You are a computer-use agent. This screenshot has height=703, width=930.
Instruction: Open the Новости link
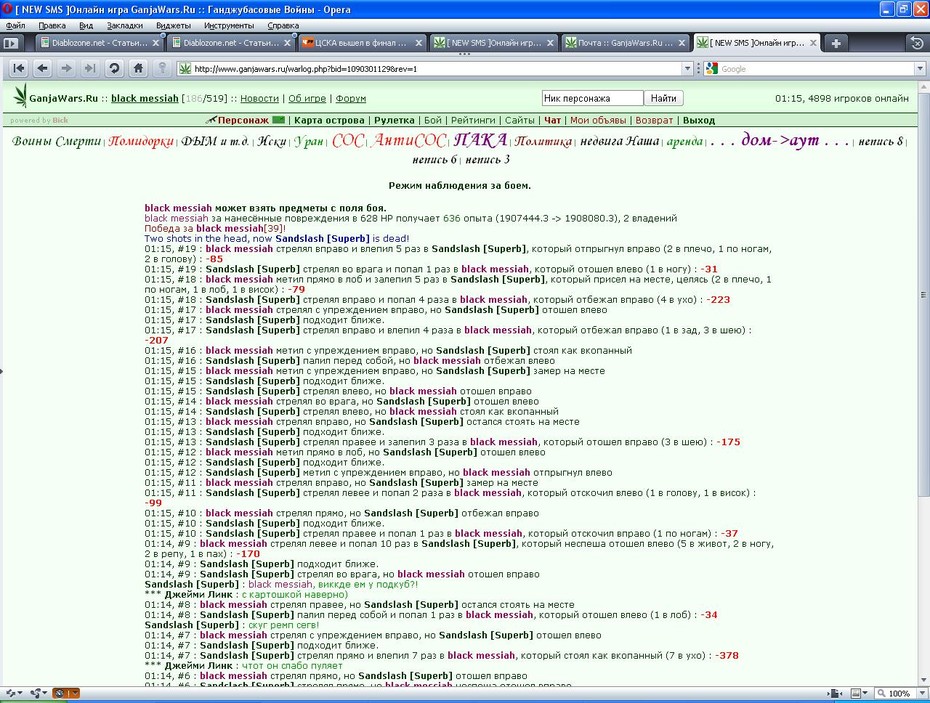[259, 98]
